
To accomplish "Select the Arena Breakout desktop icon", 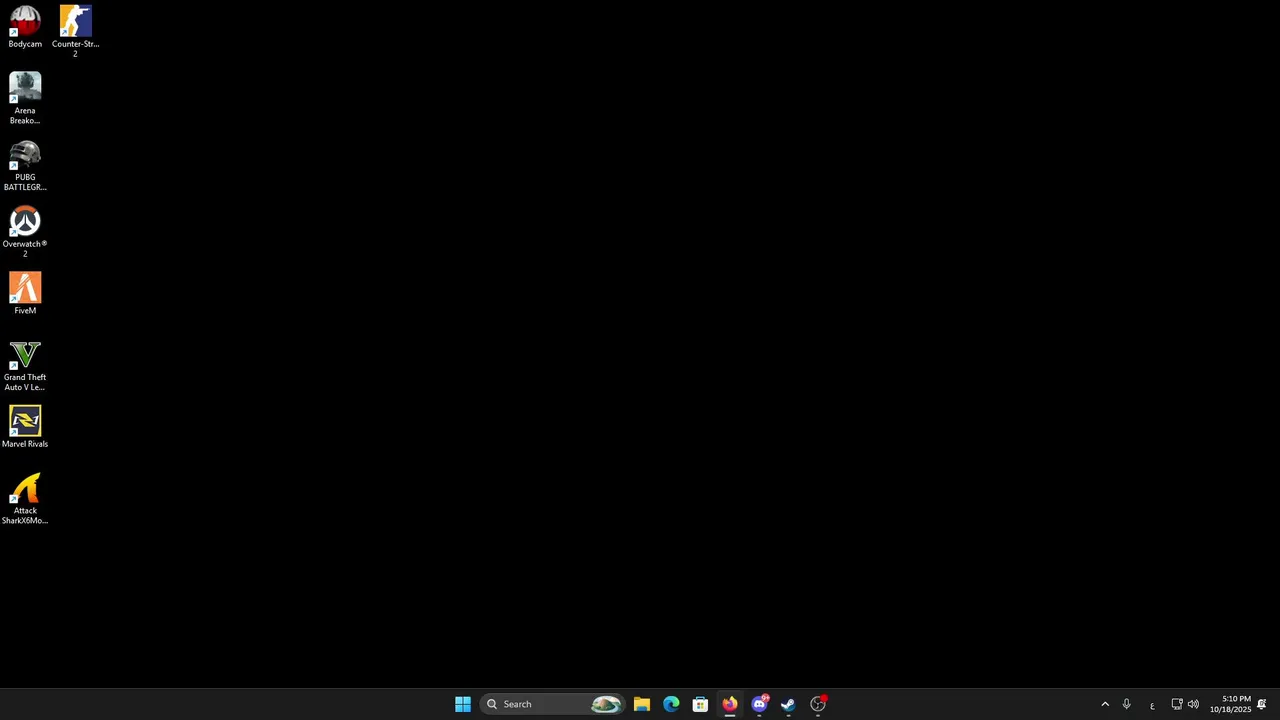I will pos(25,98).
